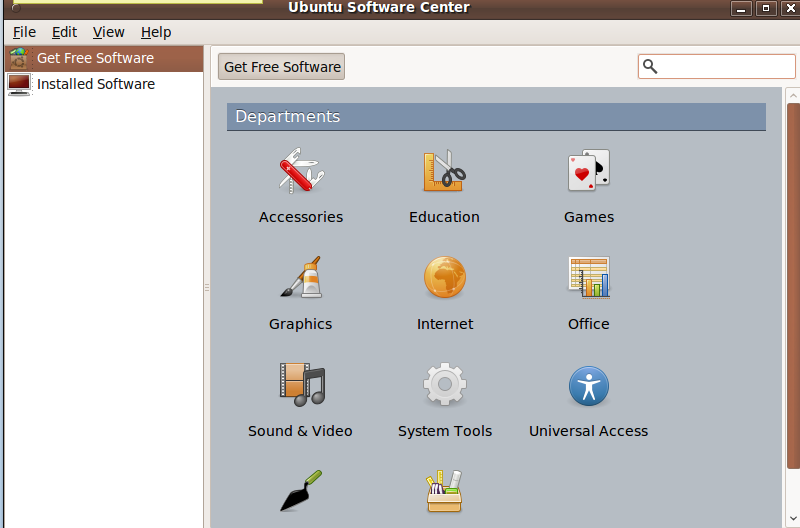Screen dimensions: 800x528
Task: Open the Help menu
Action: (x=156, y=32)
